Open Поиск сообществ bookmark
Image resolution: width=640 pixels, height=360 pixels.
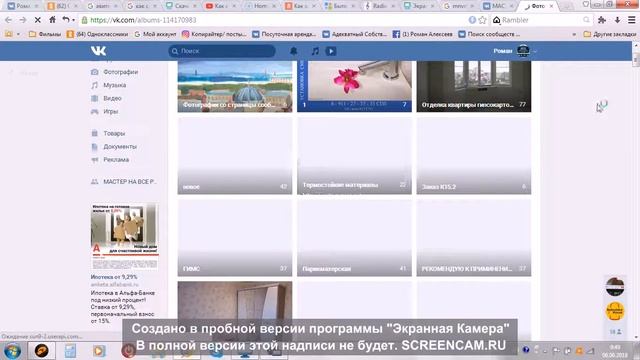[489, 34]
